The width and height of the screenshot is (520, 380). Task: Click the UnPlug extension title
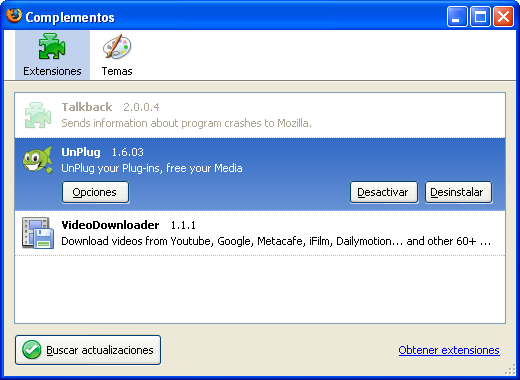(81, 152)
